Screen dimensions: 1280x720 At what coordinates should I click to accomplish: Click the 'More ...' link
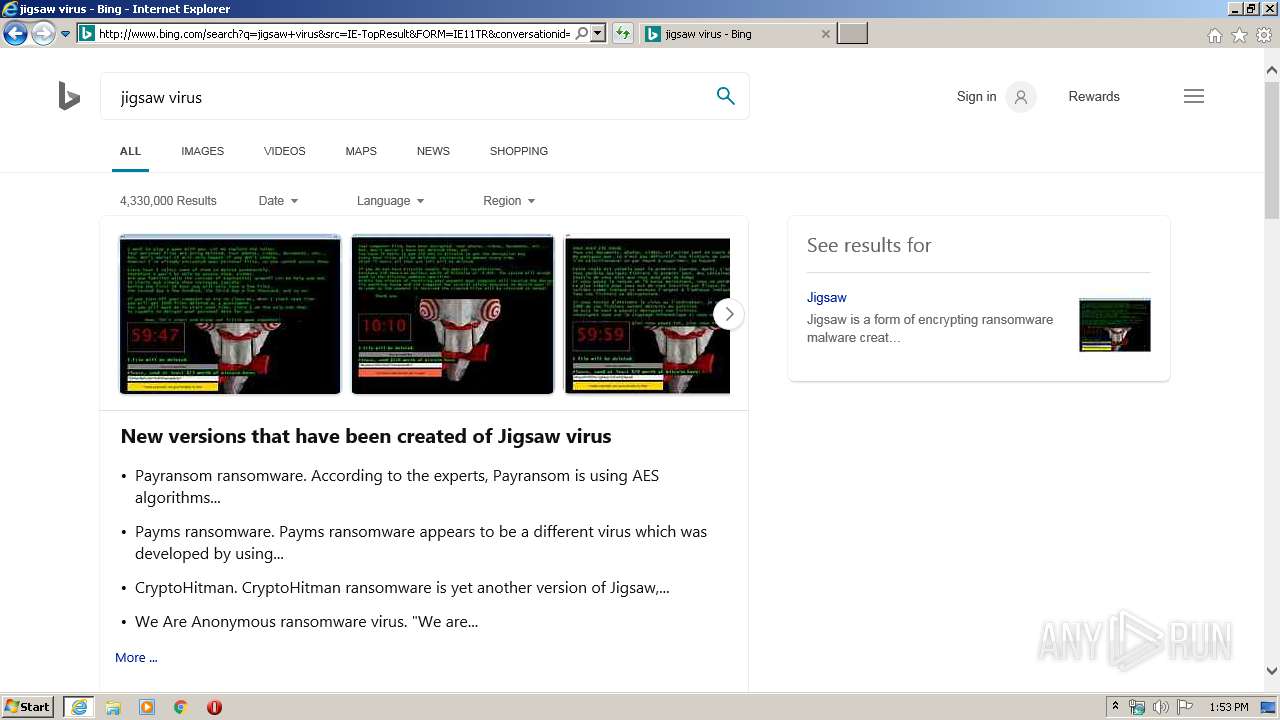coord(136,657)
